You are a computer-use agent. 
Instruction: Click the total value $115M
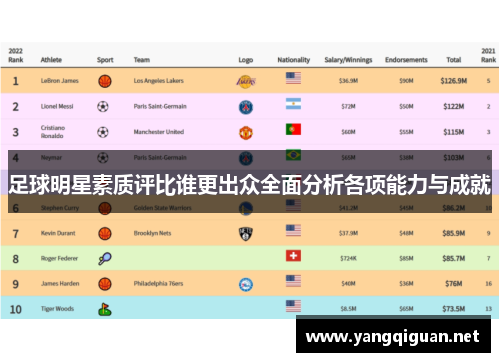[454, 132]
